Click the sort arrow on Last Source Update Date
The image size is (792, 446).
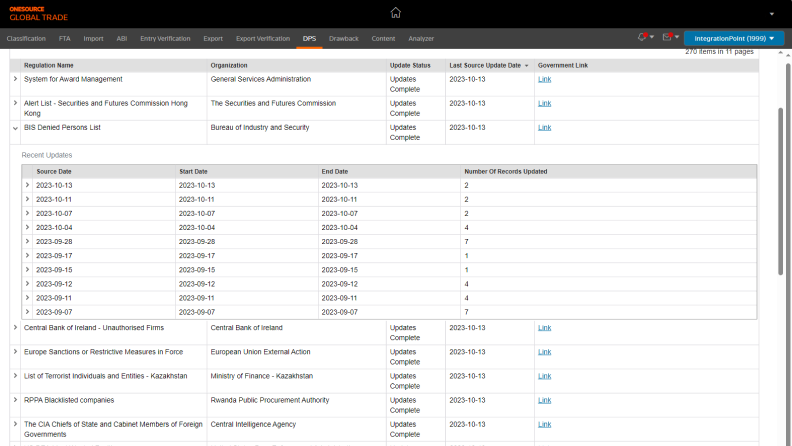[x=527, y=65]
